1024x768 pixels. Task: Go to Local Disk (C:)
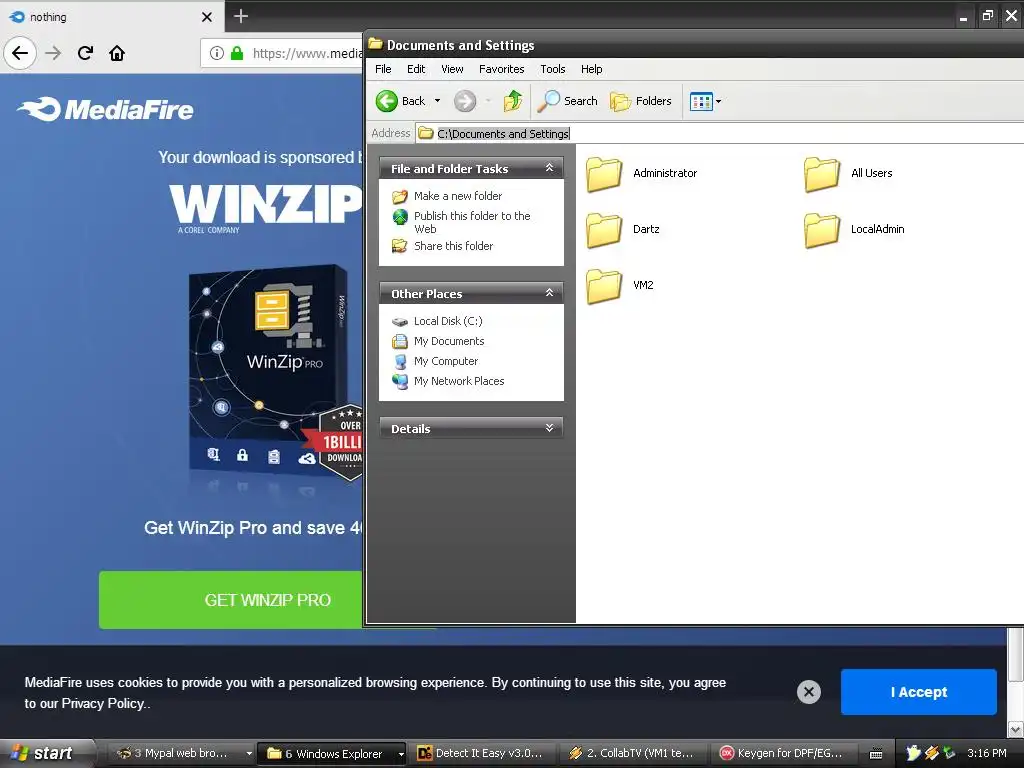448,321
